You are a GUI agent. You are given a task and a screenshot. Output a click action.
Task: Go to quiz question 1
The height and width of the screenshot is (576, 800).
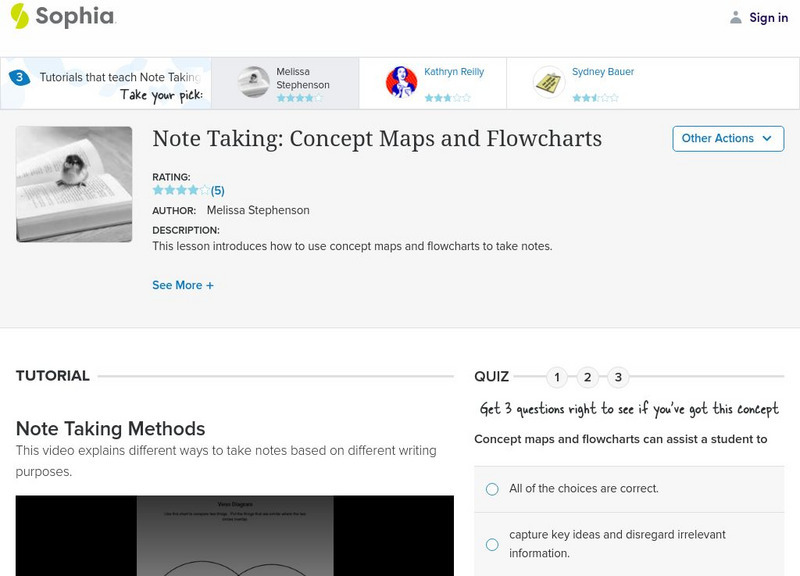557,377
